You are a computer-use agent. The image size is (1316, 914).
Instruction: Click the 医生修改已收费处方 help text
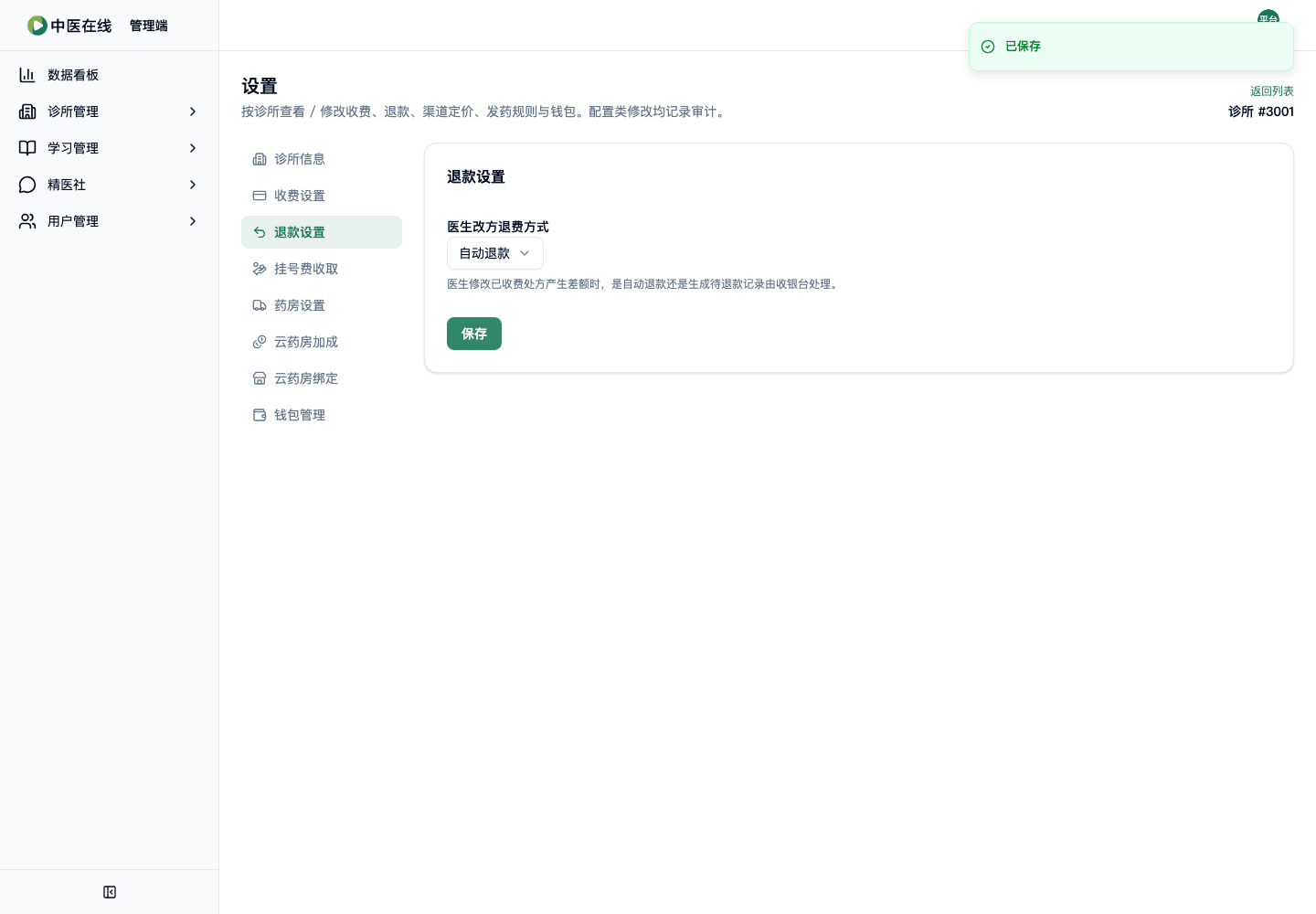coord(644,284)
